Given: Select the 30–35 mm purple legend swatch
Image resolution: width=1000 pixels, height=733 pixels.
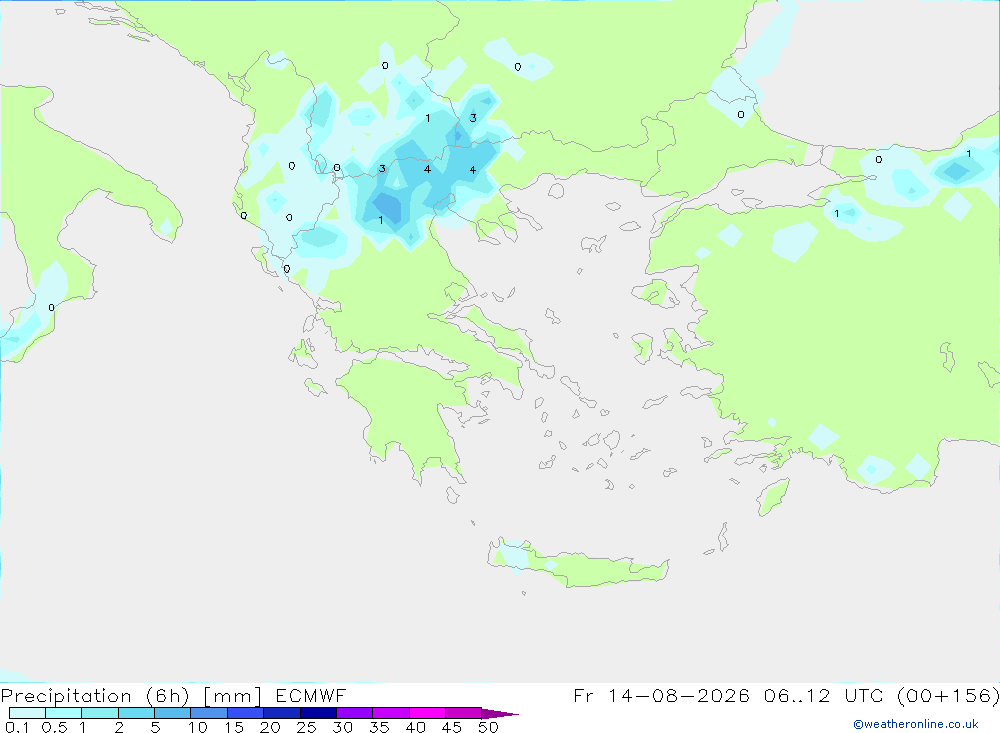Looking at the screenshot, I should tap(354, 713).
